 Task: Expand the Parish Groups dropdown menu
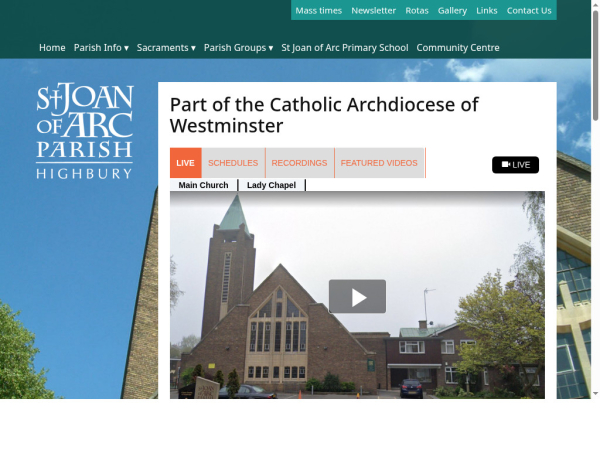(238, 47)
